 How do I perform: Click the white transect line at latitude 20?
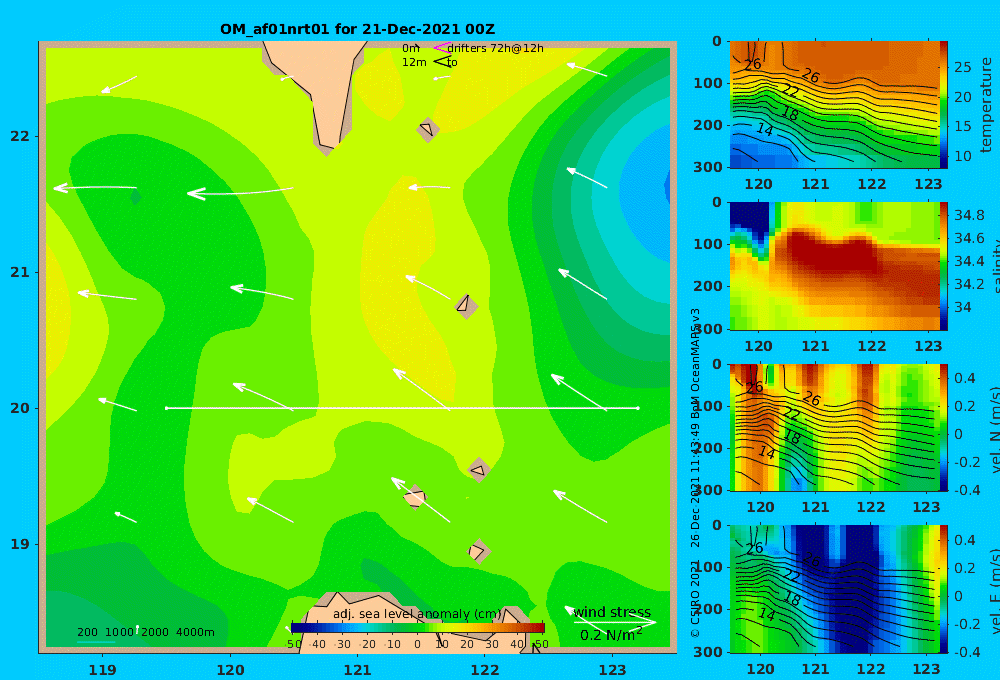tap(402, 408)
